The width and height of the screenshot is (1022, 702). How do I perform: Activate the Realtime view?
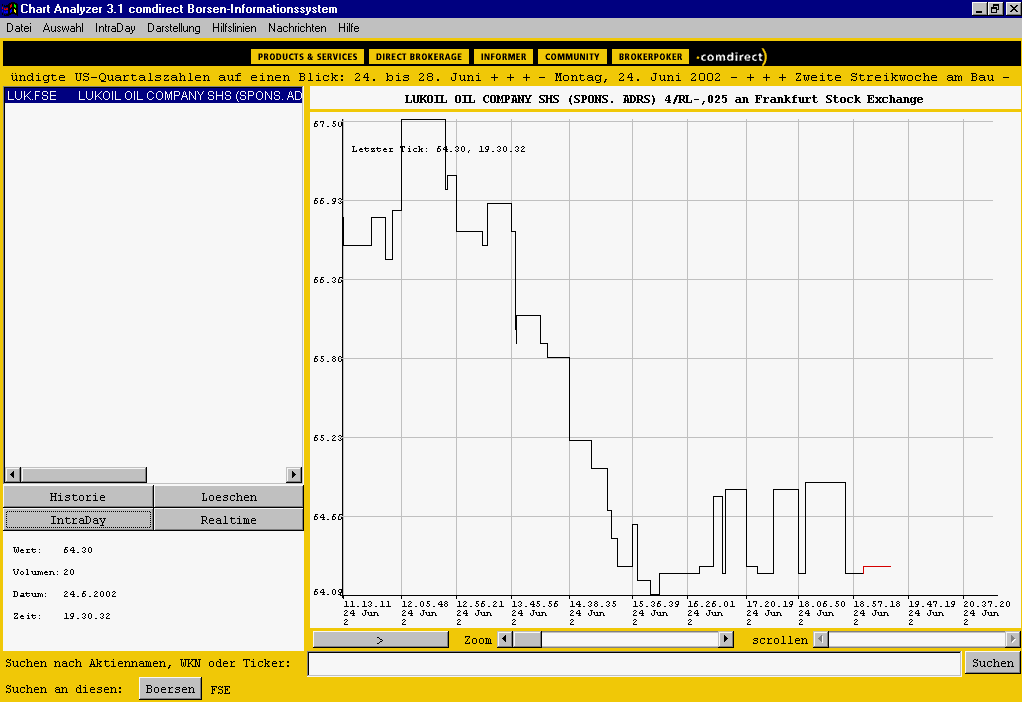click(229, 519)
